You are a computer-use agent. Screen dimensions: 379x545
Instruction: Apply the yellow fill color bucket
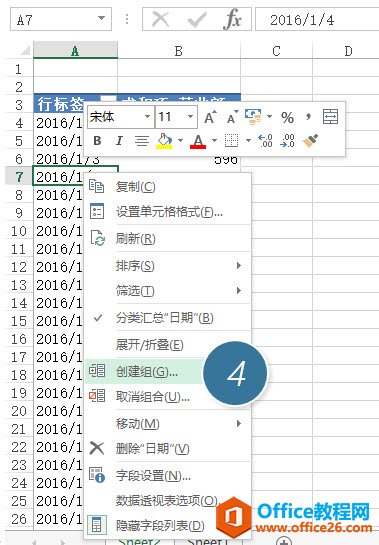pyautogui.click(x=164, y=141)
